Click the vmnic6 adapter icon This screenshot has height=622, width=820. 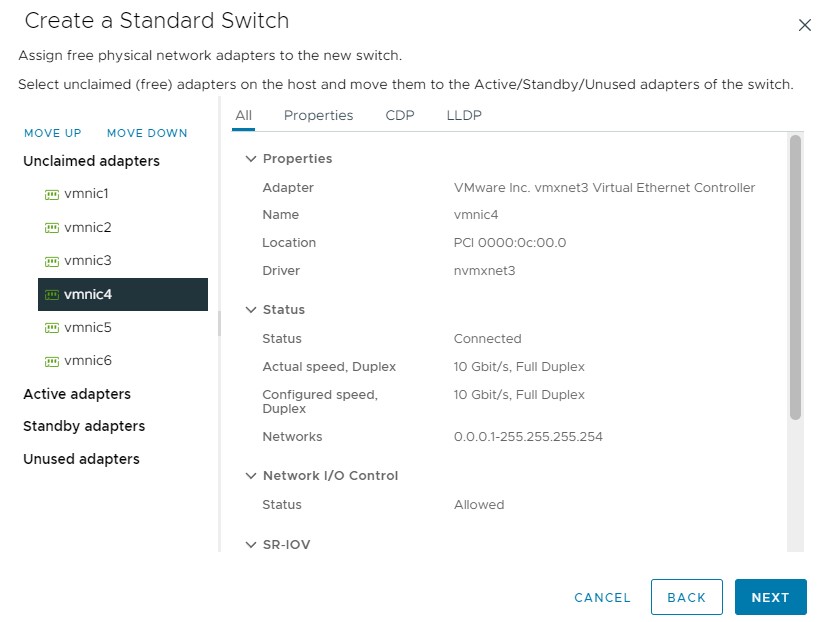tap(52, 361)
